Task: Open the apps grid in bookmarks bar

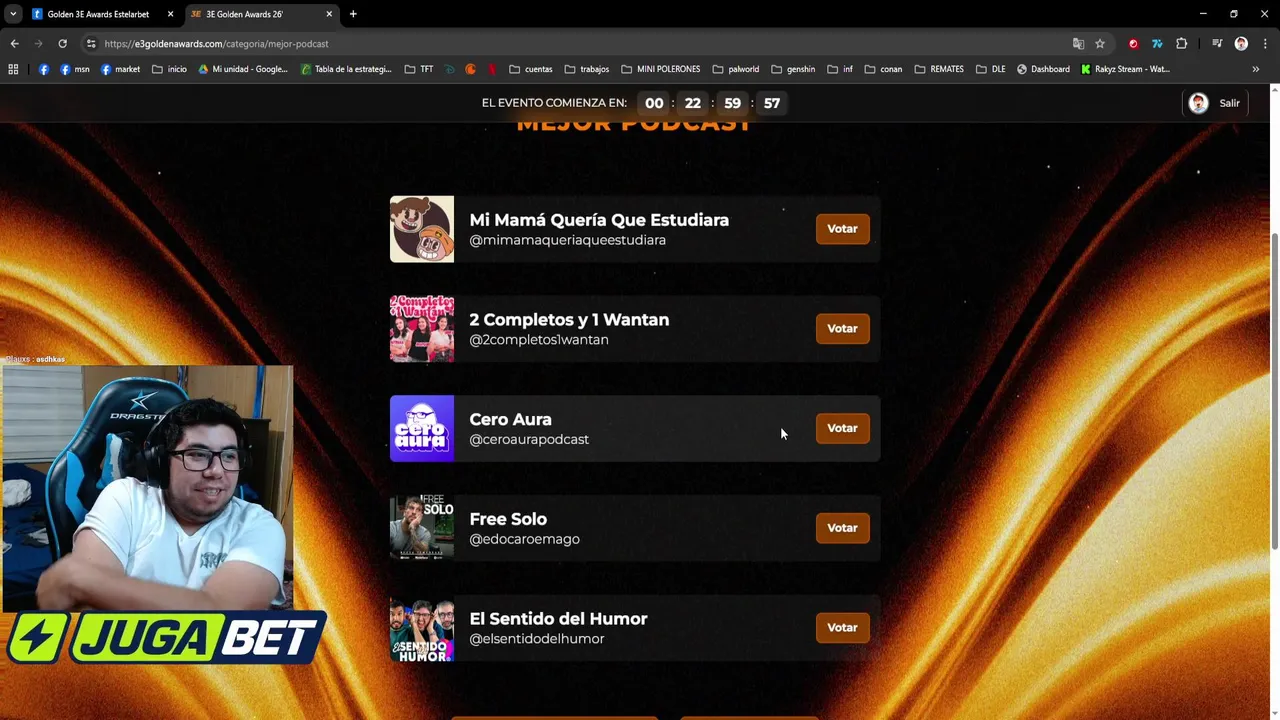Action: [13, 69]
